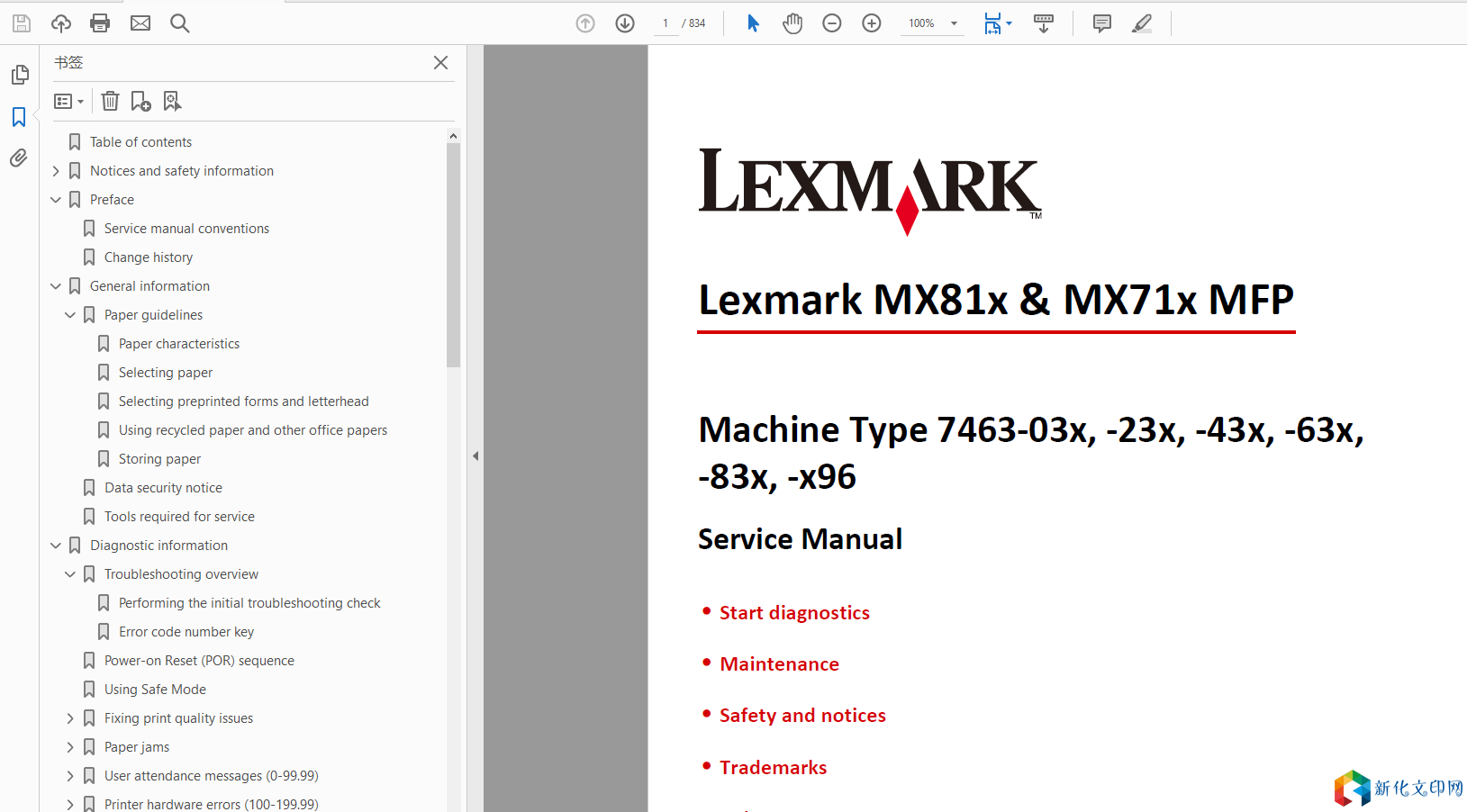Image resolution: width=1467 pixels, height=812 pixels.
Task: Open the zoom level dropdown
Action: [954, 23]
